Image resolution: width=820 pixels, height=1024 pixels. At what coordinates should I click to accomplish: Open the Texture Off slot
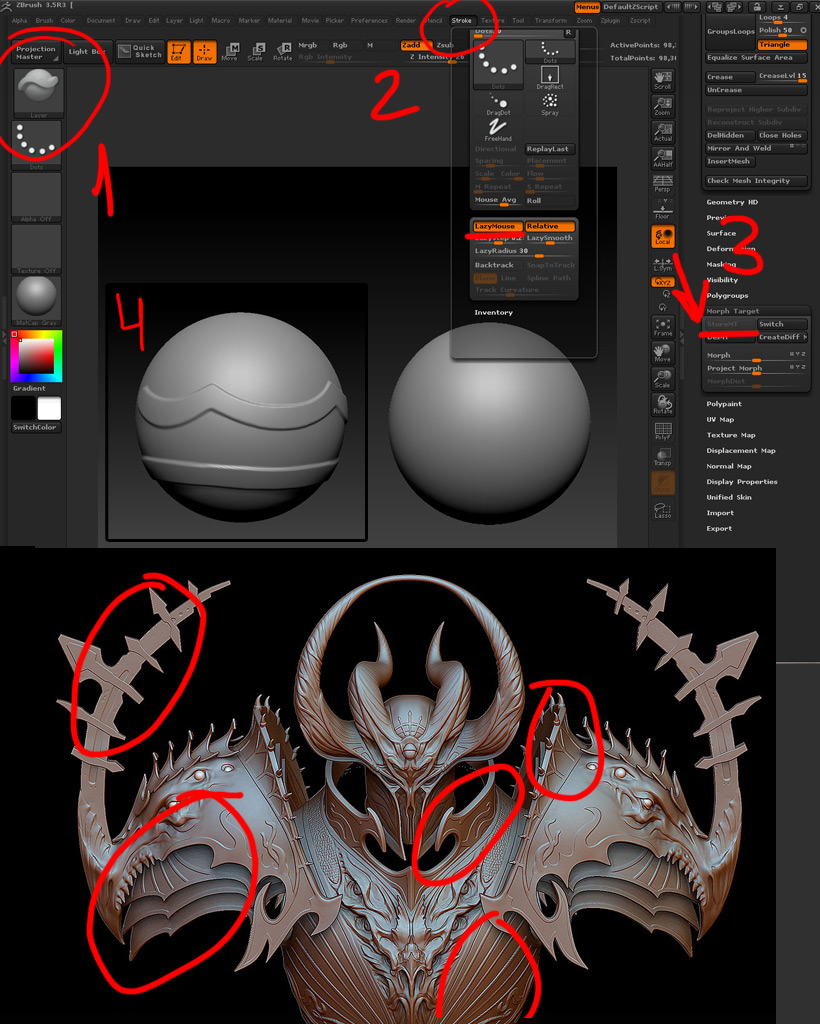[x=37, y=249]
